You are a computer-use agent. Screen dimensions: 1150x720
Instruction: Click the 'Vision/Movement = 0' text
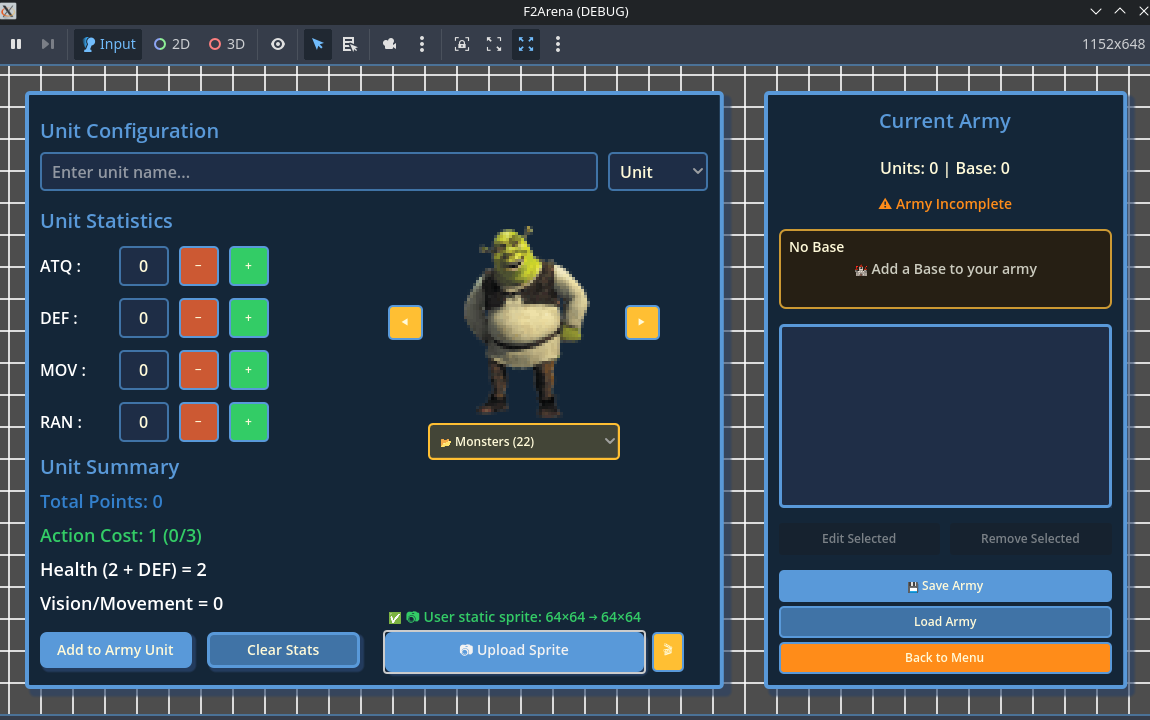(132, 603)
